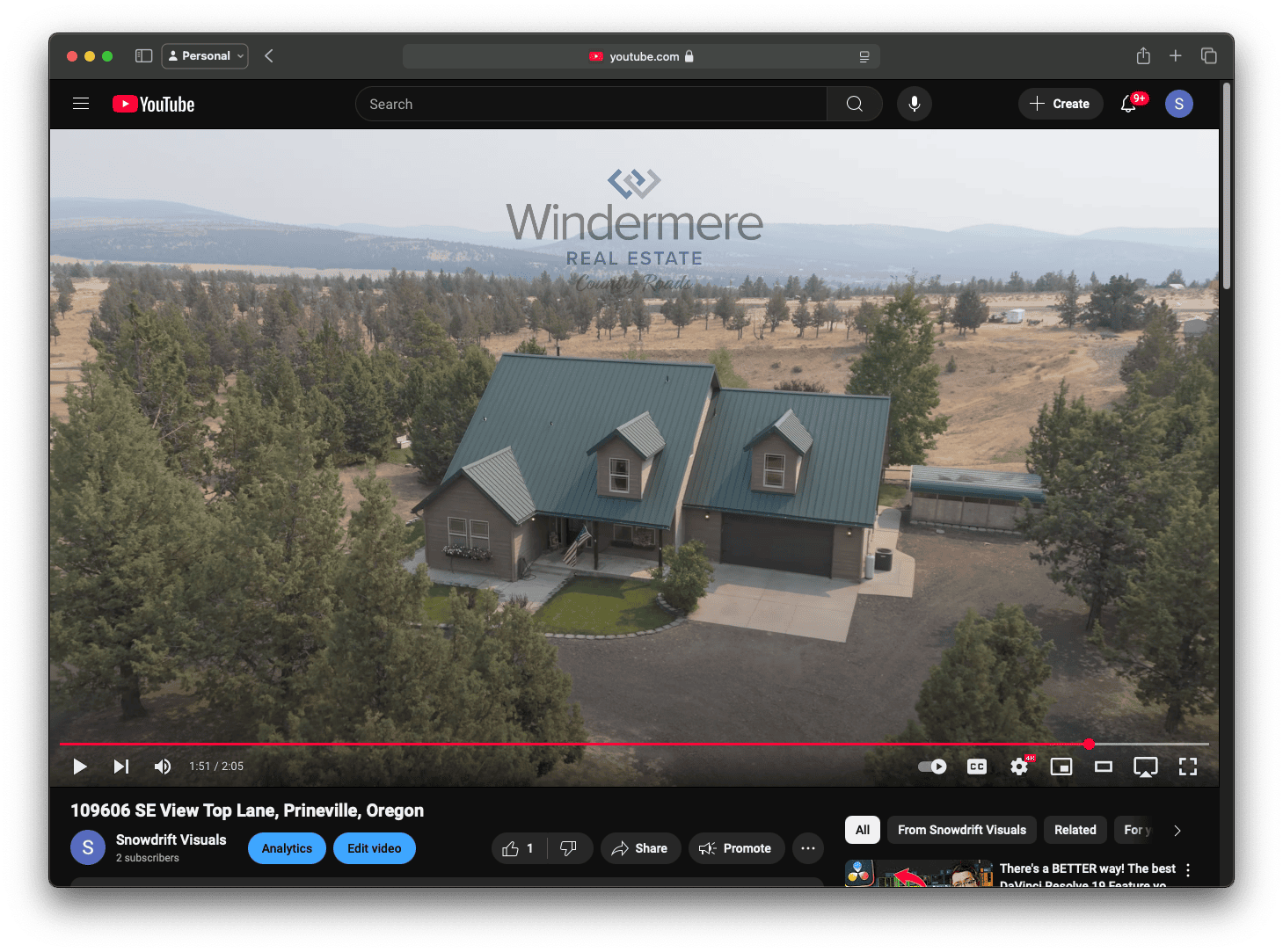This screenshot has width=1283, height=952.
Task: Select the Related chip
Action: pos(1075,830)
